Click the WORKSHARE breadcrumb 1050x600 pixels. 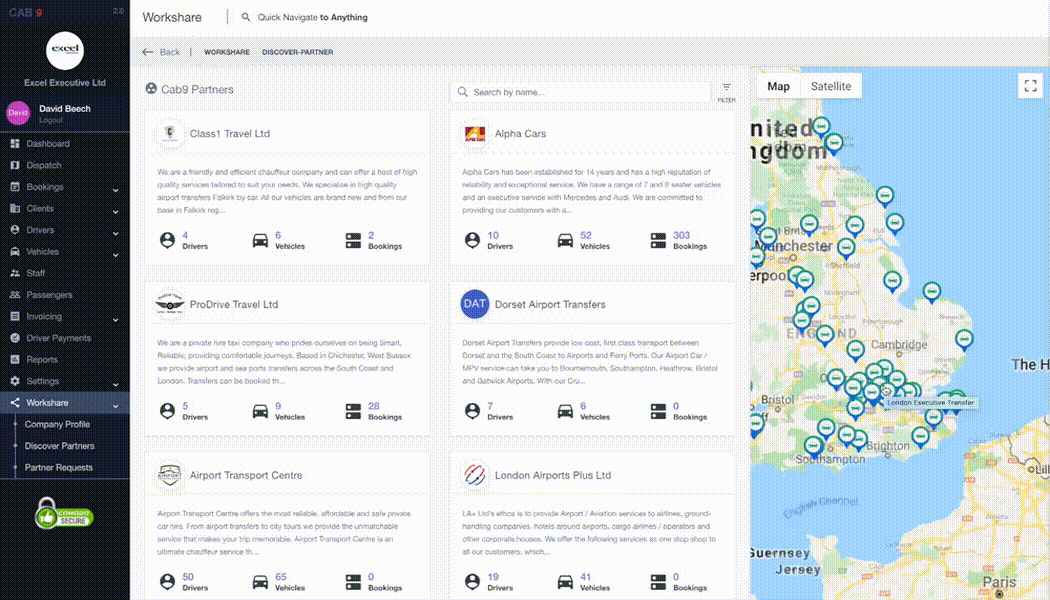(x=227, y=52)
